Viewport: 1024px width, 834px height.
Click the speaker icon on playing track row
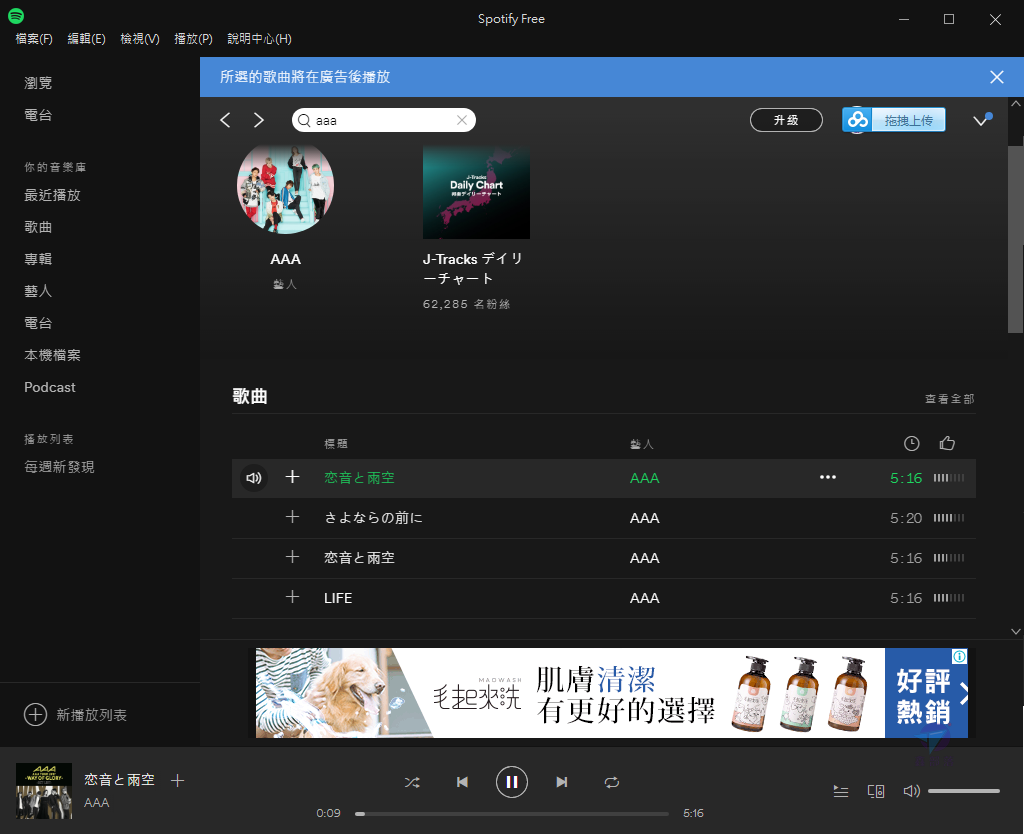[254, 478]
